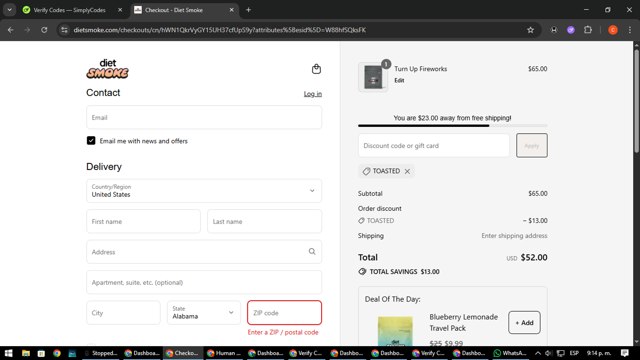Open the WhatsApp taskbar app
Screen dimensions: 640x360
(x=510, y=353)
